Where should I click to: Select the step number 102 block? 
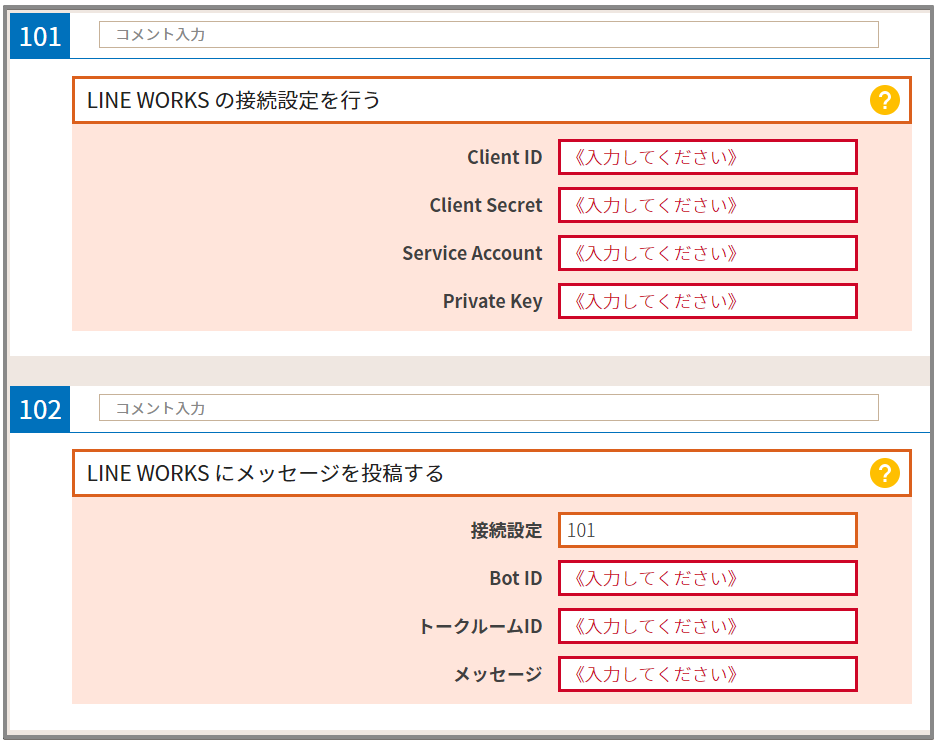40,410
